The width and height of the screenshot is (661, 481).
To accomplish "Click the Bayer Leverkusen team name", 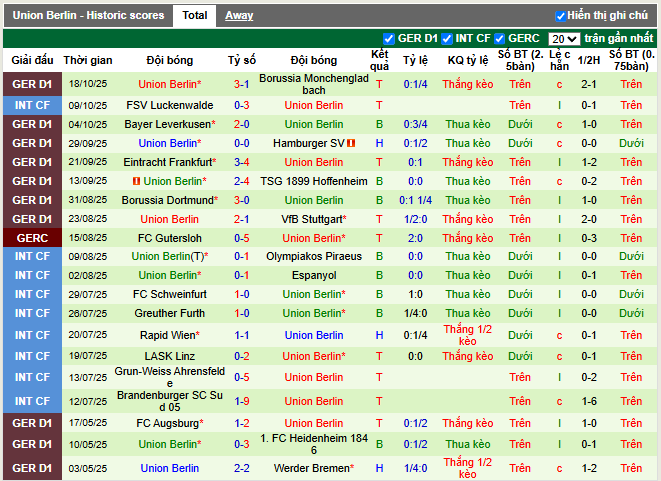I will [x=167, y=124].
